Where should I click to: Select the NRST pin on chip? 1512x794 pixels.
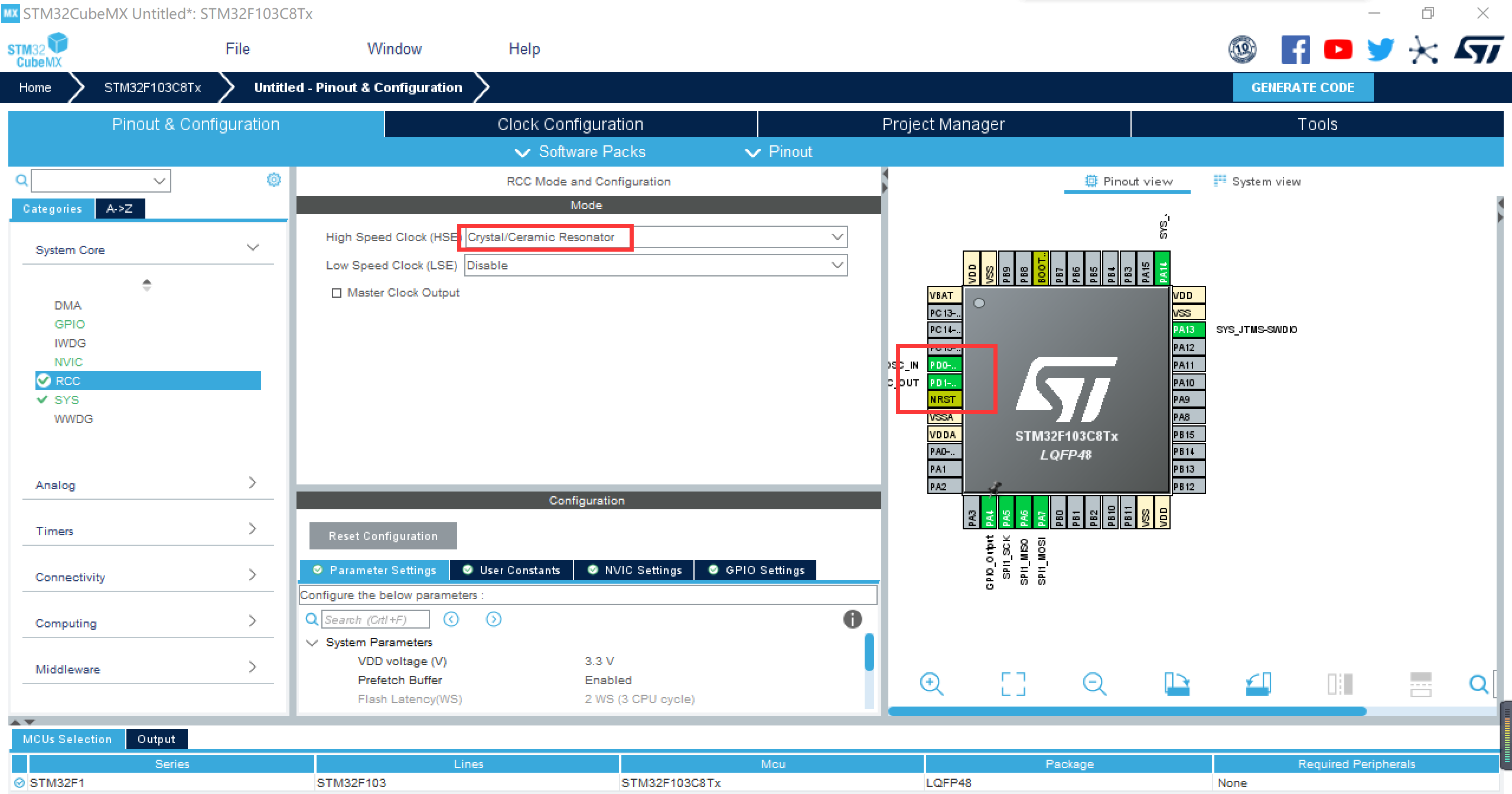[x=944, y=399]
